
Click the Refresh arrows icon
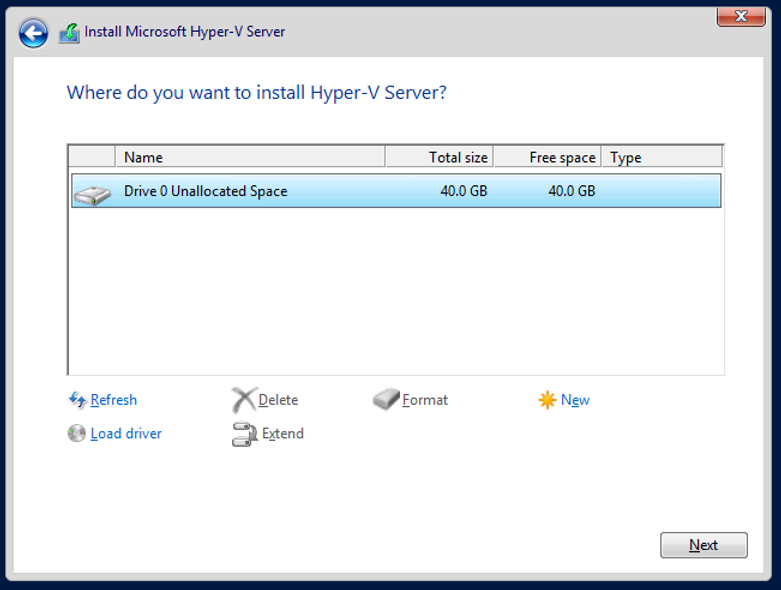77,400
